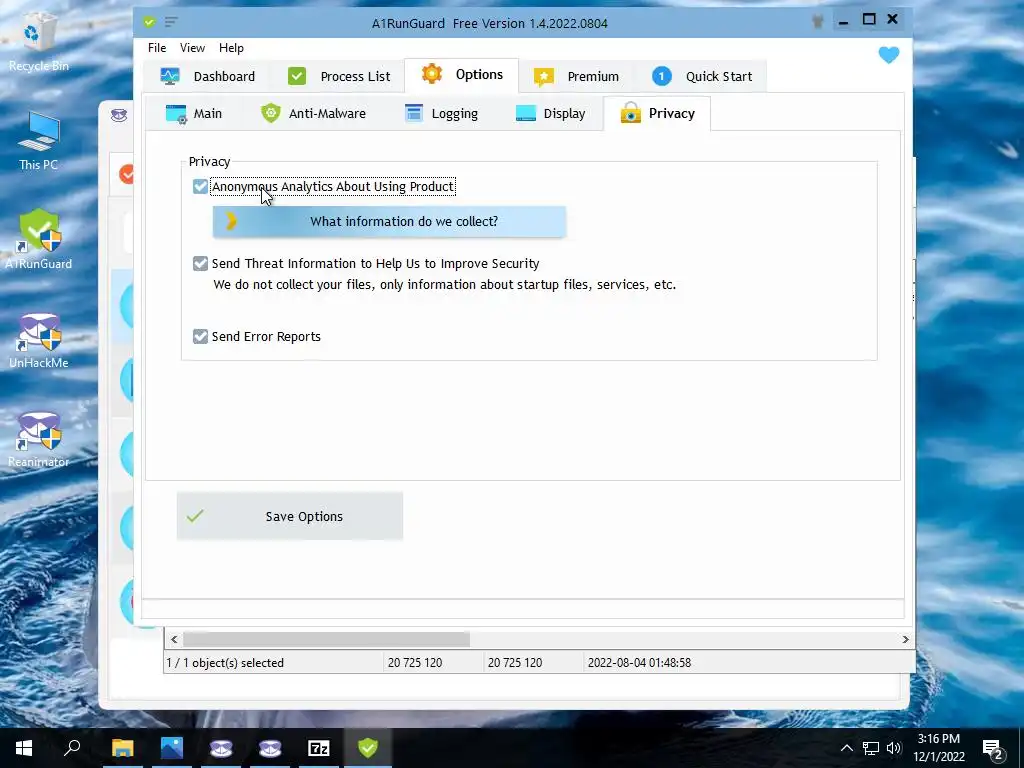The height and width of the screenshot is (768, 1024).
Task: Select the UnHackMe desktop shortcut
Action: click(39, 340)
